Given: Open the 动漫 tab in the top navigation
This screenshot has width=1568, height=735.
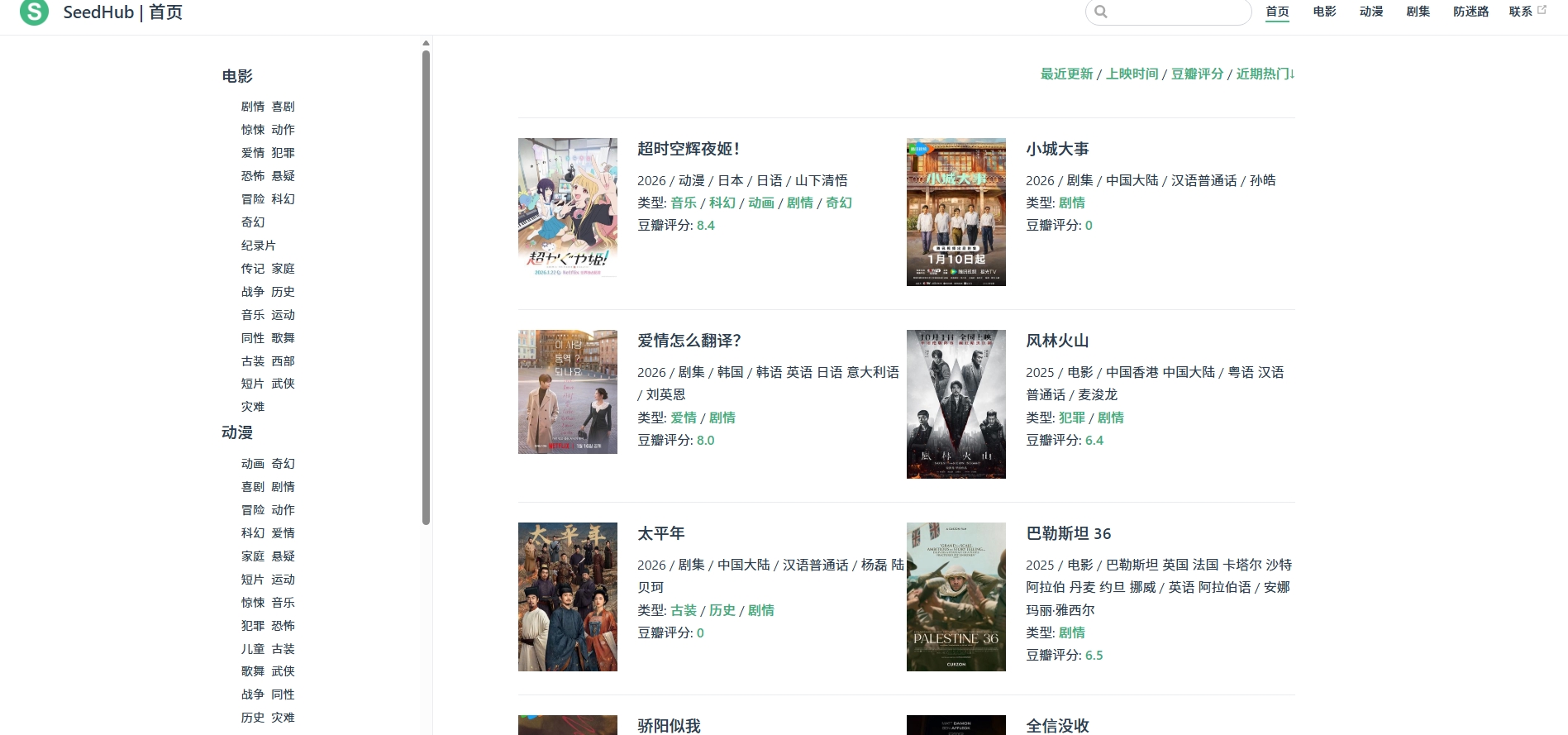Looking at the screenshot, I should (x=1371, y=12).
